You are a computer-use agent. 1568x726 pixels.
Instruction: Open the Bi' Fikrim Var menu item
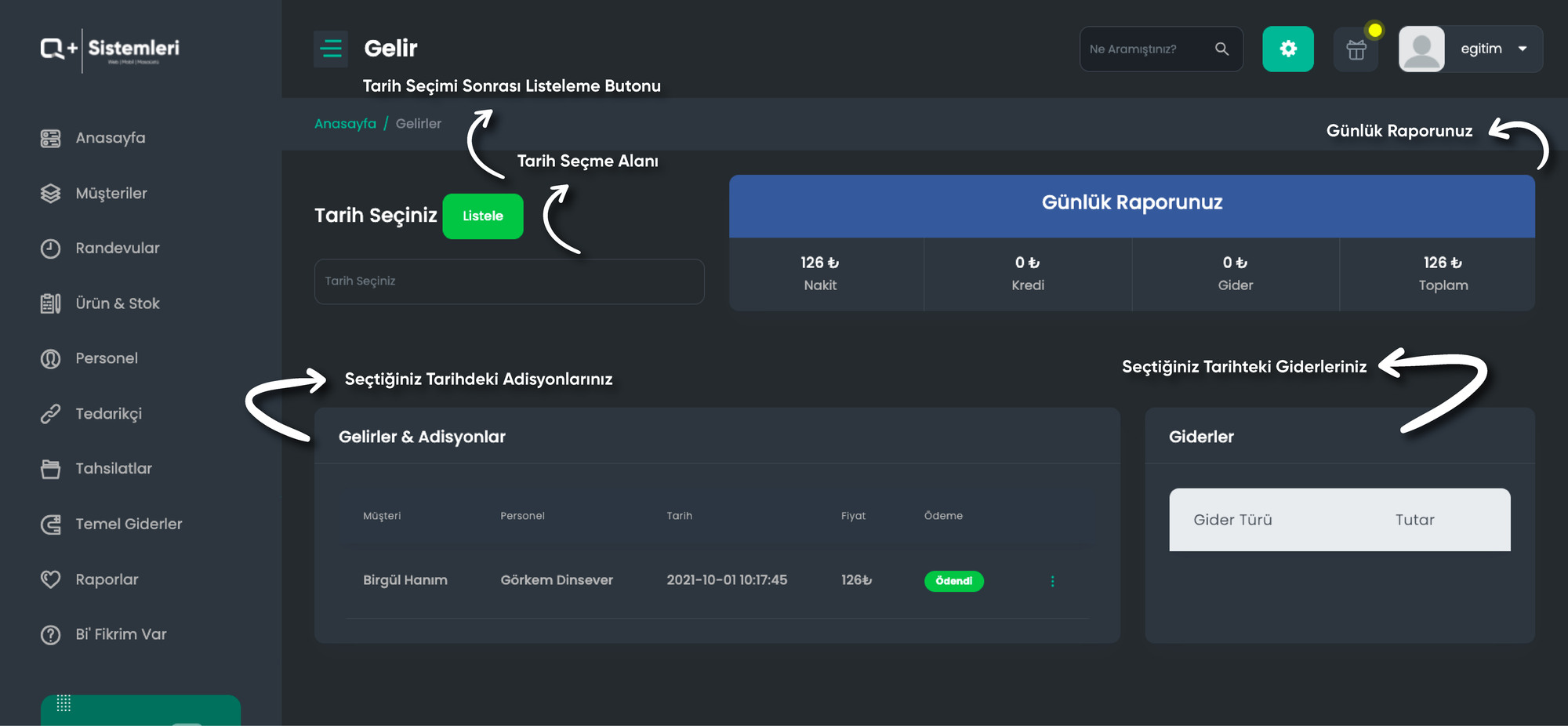tap(121, 634)
